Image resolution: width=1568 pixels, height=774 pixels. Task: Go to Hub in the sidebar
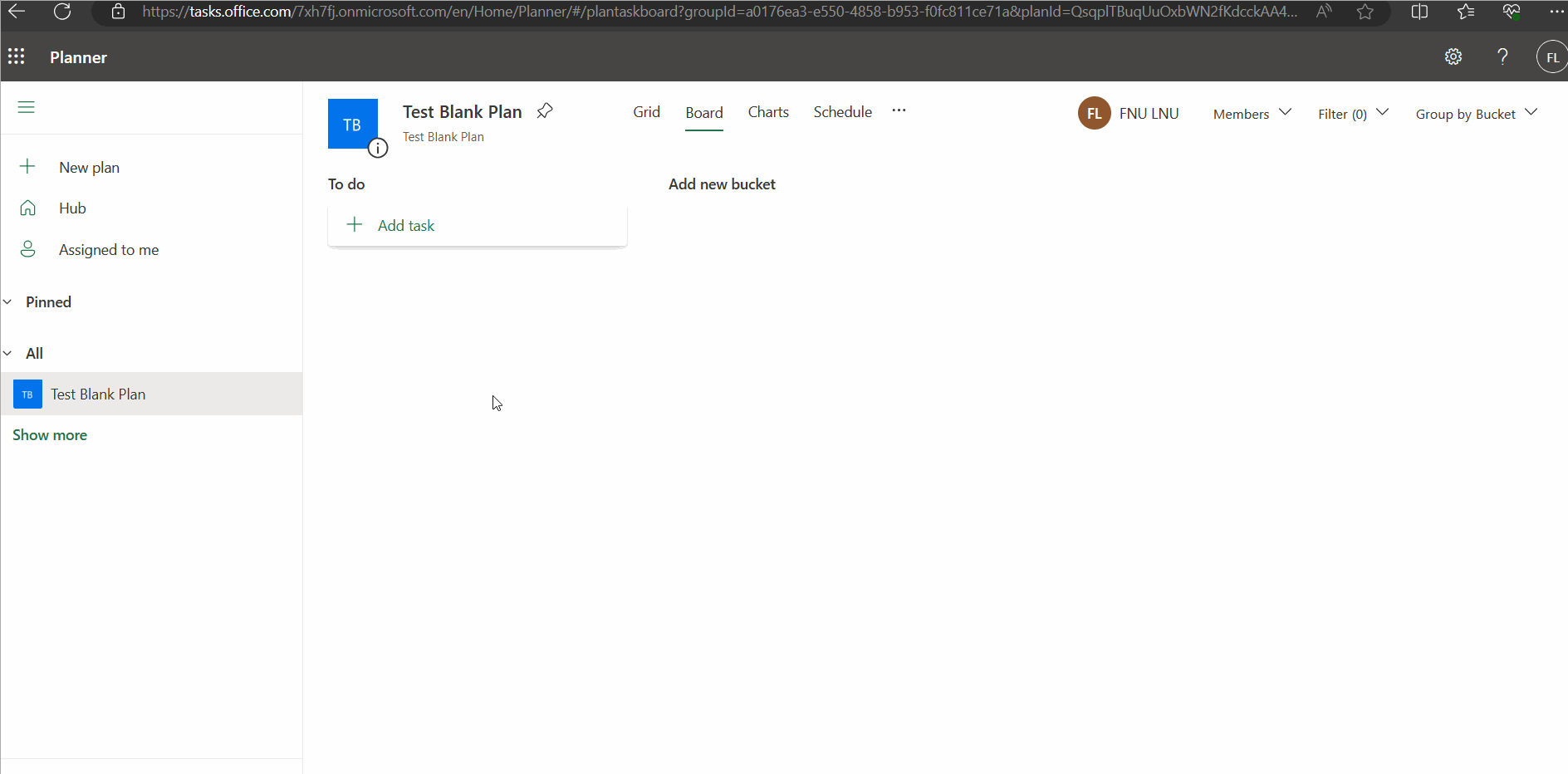pos(72,208)
